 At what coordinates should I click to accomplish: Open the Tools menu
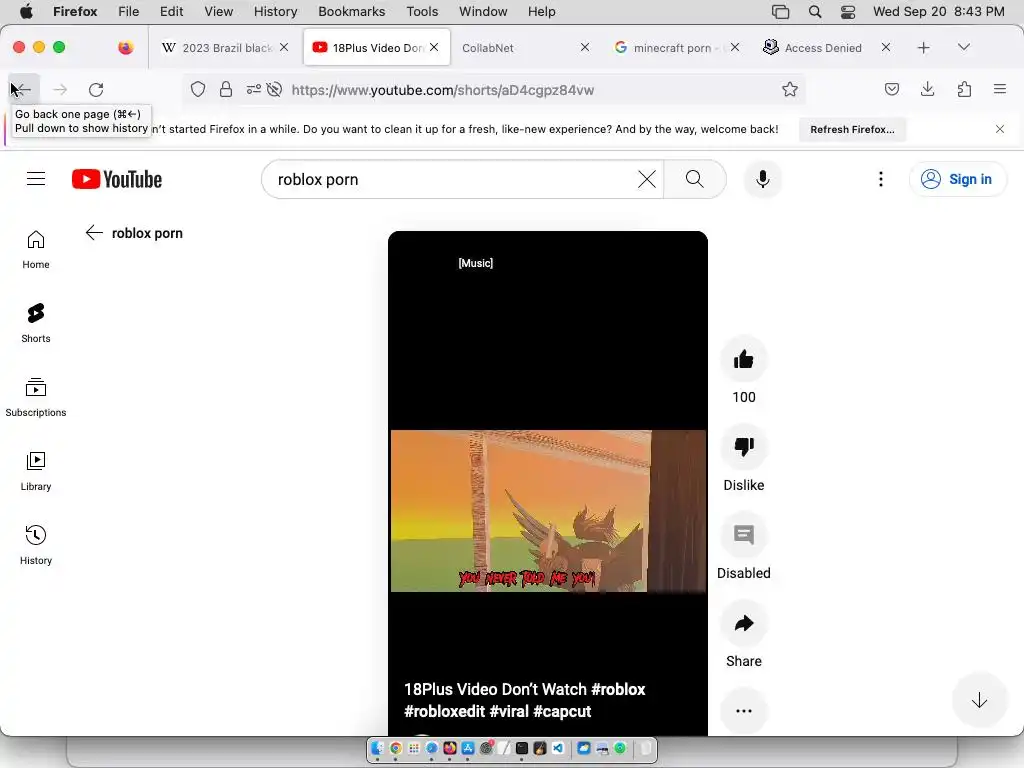(422, 11)
